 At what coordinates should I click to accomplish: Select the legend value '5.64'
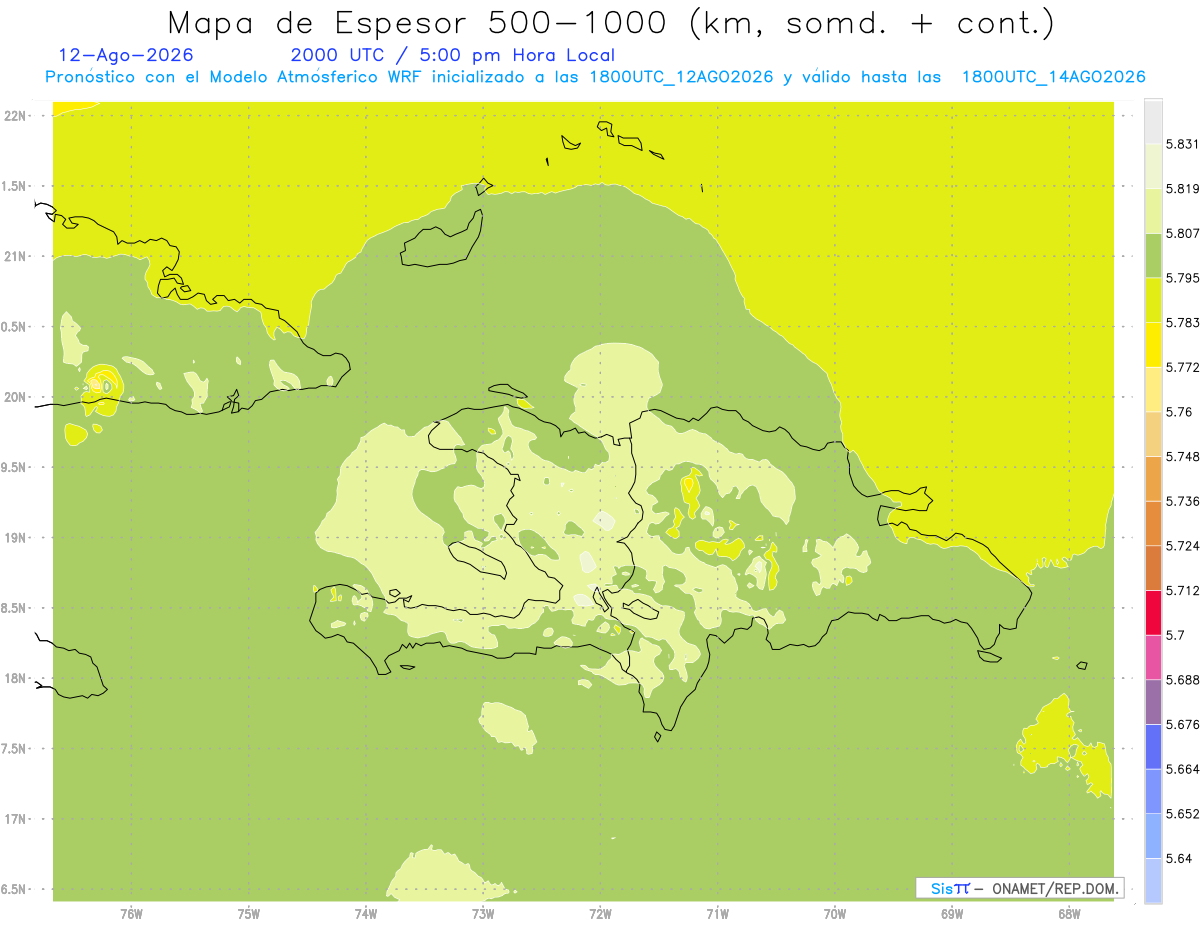pyautogui.click(x=1179, y=858)
